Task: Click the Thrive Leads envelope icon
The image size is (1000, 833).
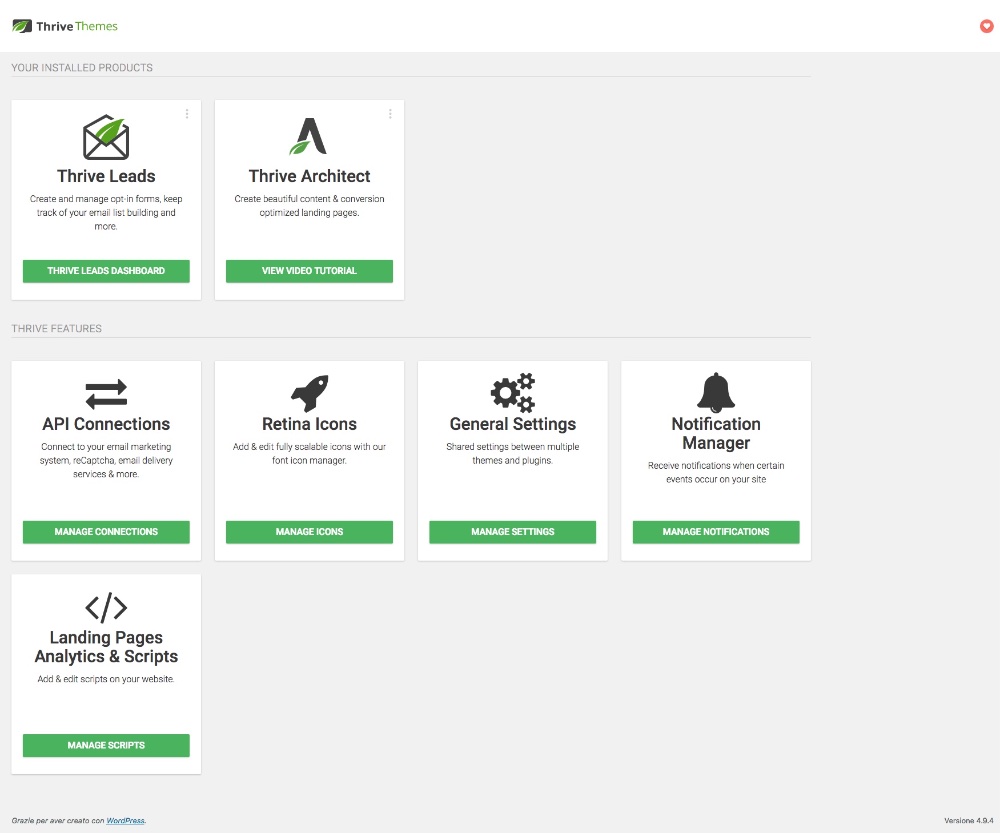Action: [x=106, y=137]
